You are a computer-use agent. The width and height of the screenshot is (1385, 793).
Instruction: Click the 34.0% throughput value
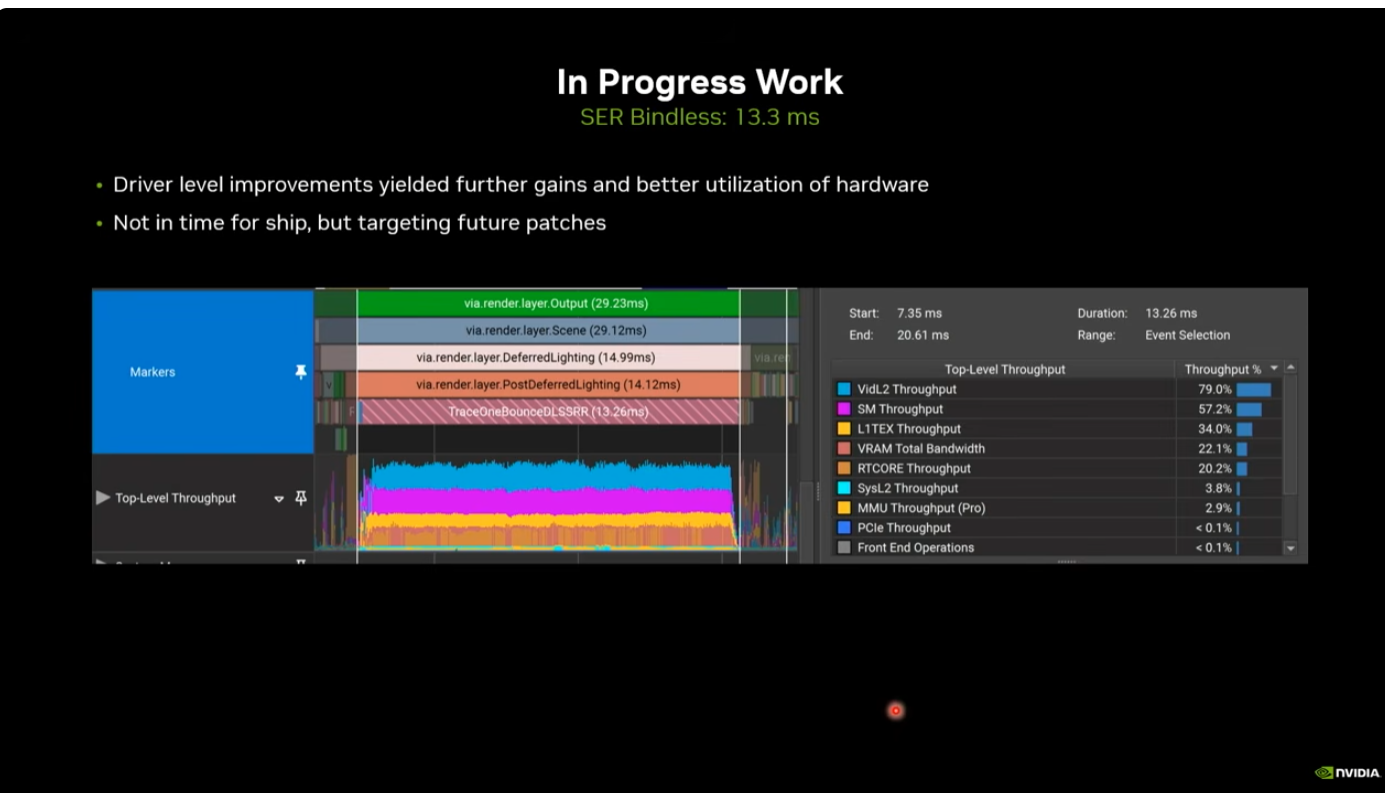click(x=1215, y=429)
